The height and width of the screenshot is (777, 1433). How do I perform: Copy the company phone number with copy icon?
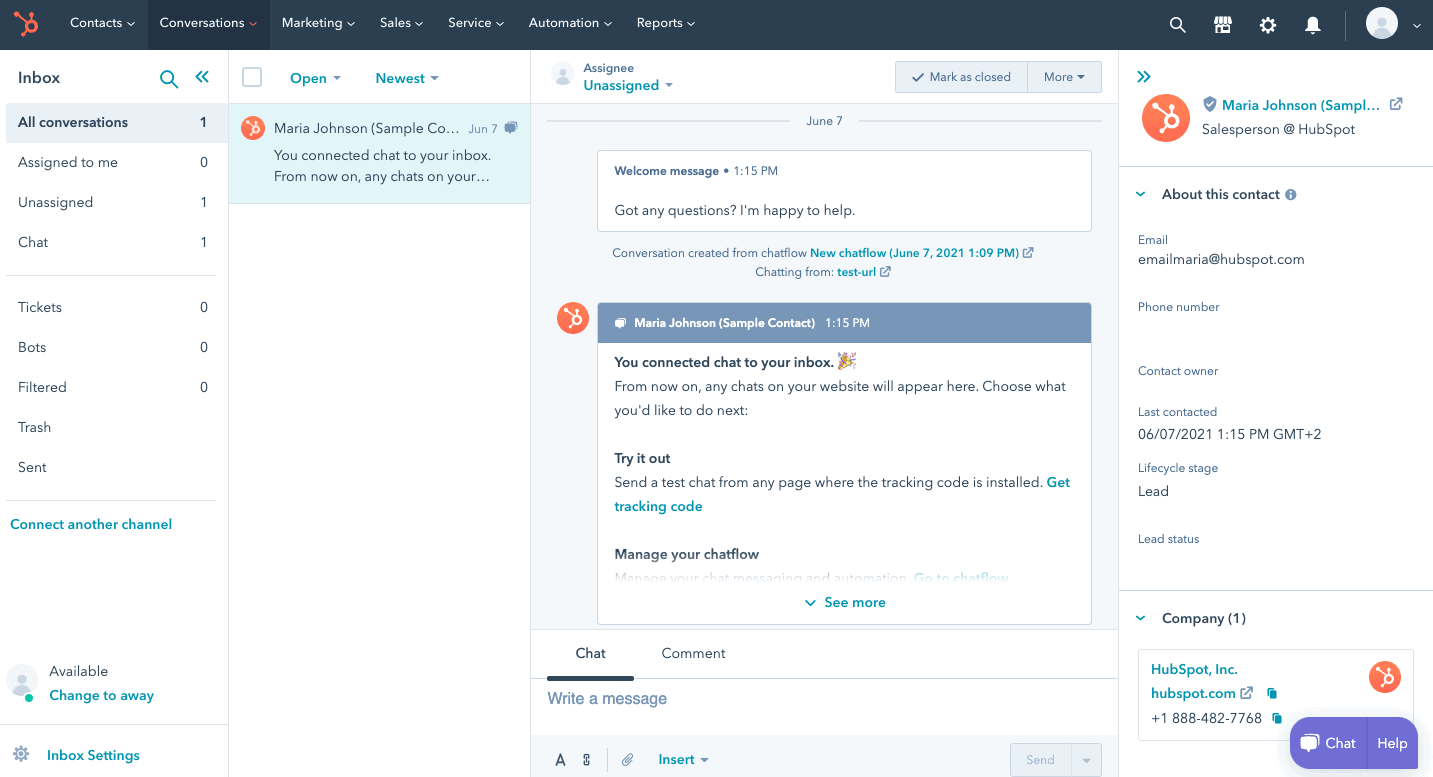(1277, 718)
